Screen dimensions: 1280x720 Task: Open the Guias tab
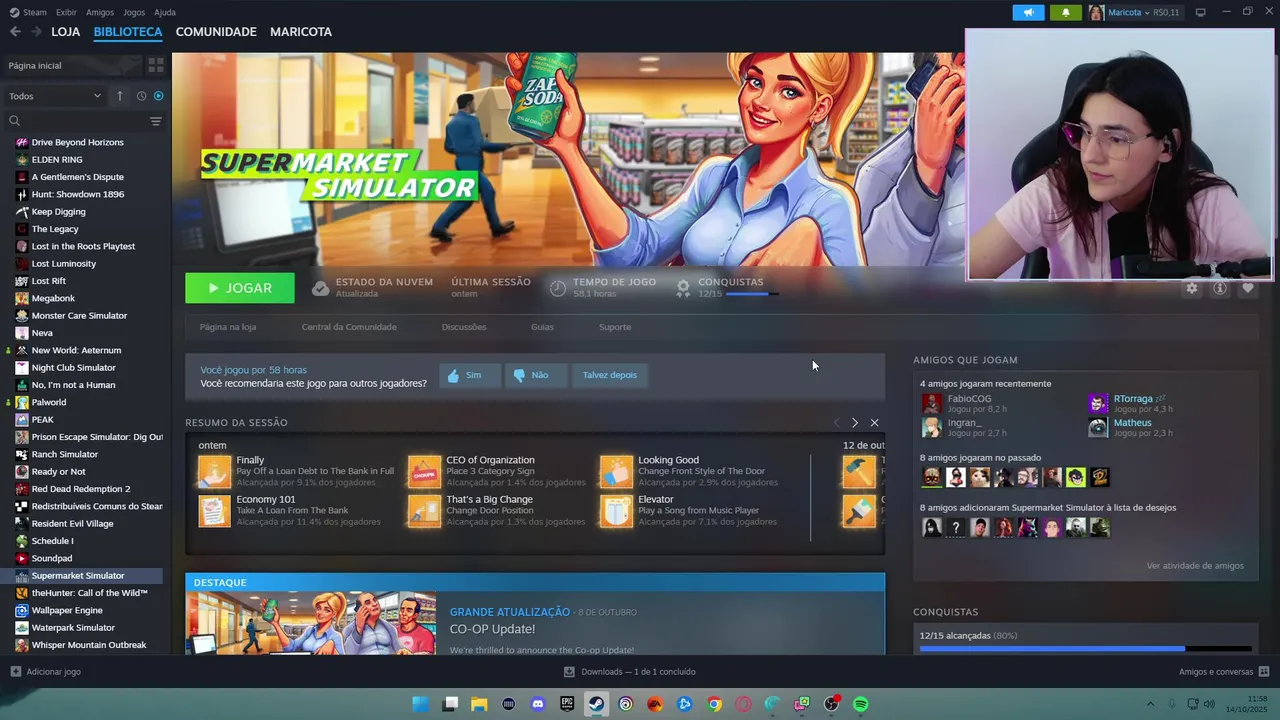(542, 327)
